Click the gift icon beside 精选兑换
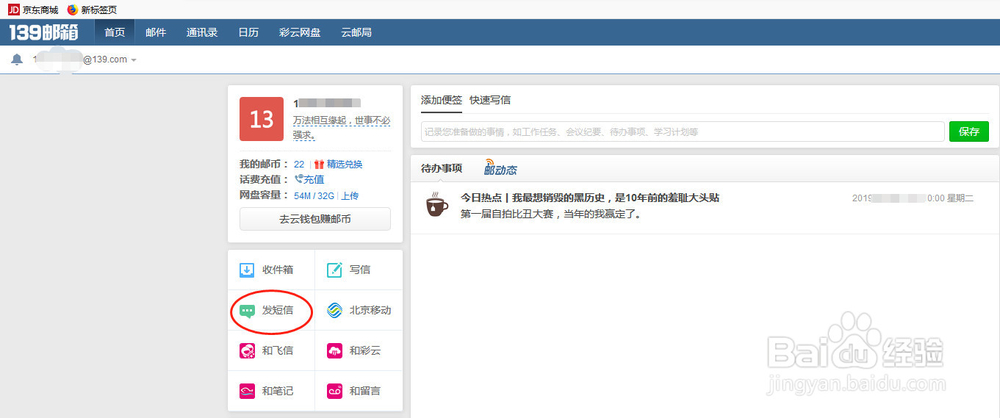 320,164
